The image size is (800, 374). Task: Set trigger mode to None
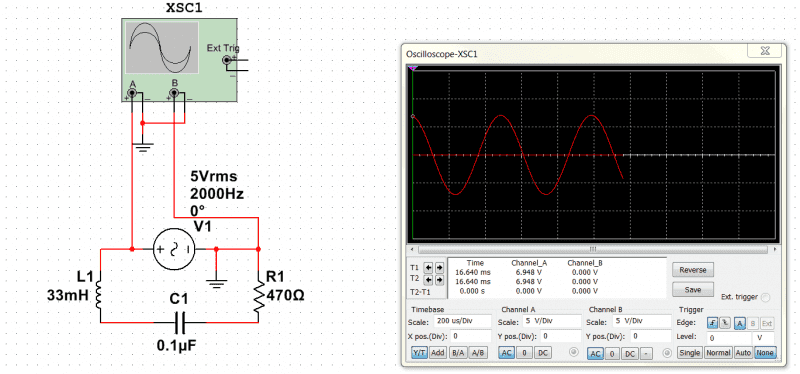(x=765, y=353)
